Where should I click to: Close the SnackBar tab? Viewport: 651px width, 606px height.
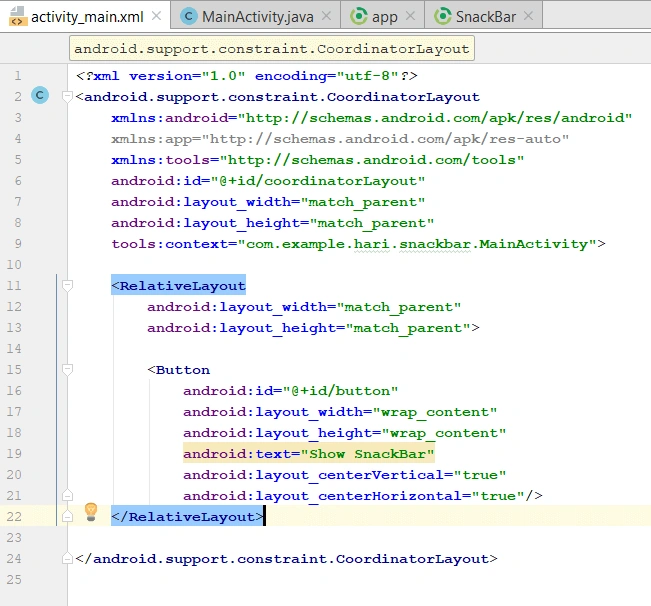click(528, 16)
